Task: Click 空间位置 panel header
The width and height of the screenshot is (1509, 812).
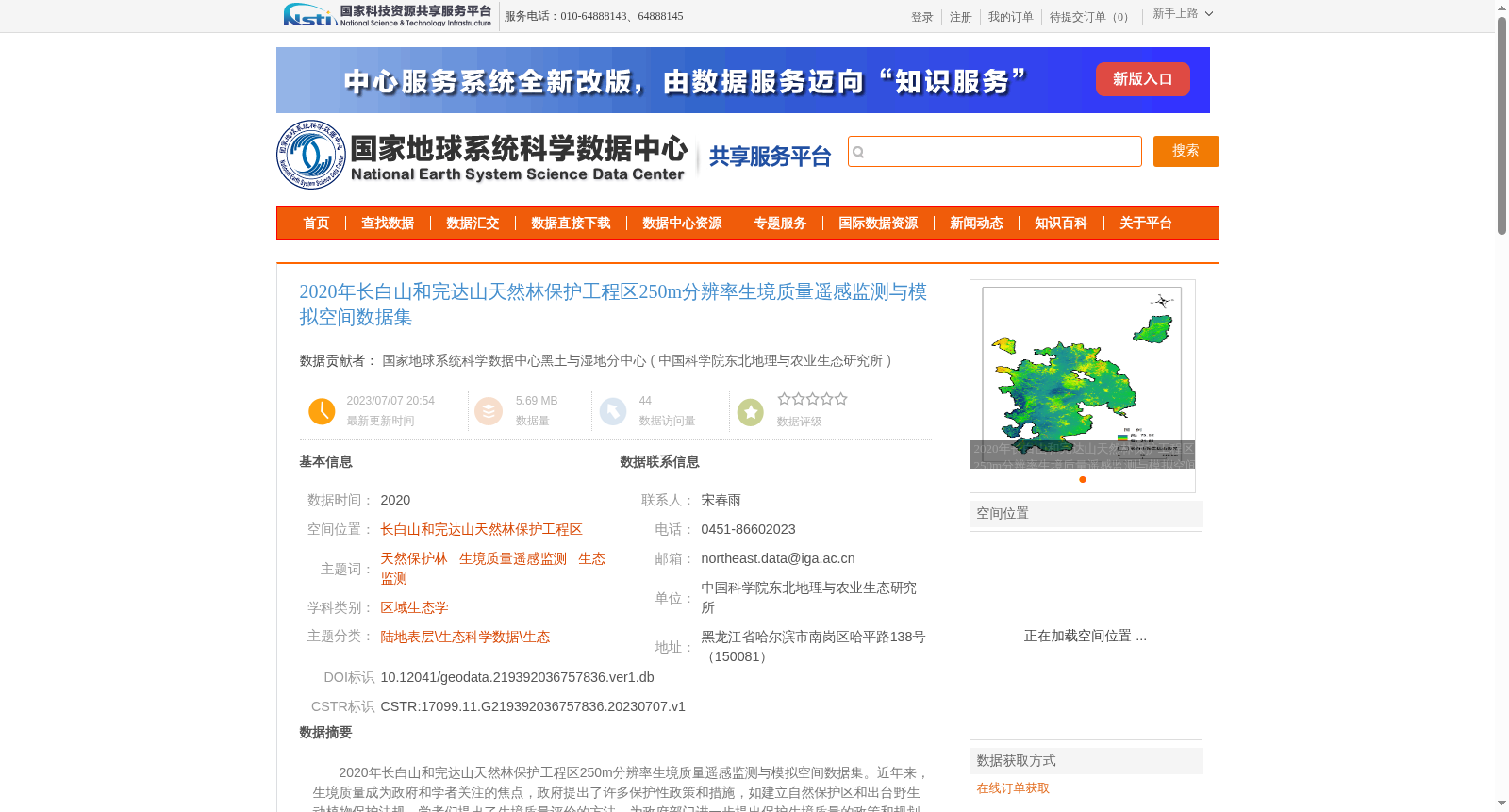Action: [1086, 513]
